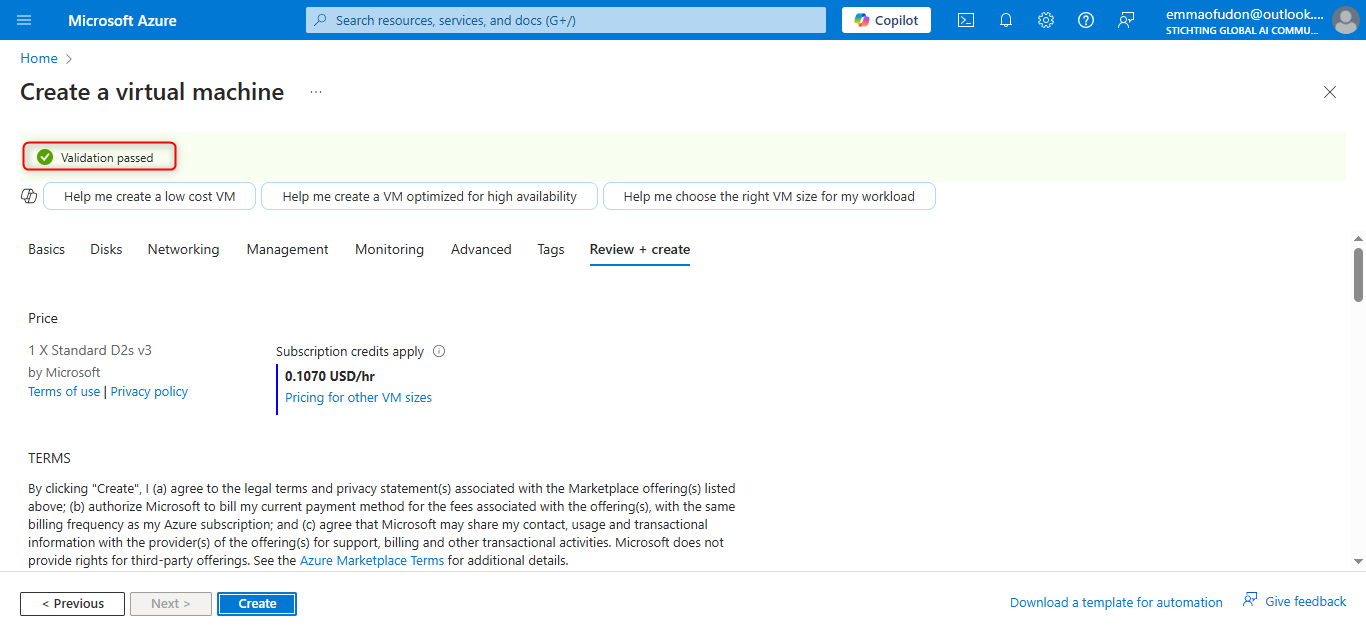Screen dimensions: 1366x641
Task: Select Help me choose the right VM size
Action: tap(769, 196)
